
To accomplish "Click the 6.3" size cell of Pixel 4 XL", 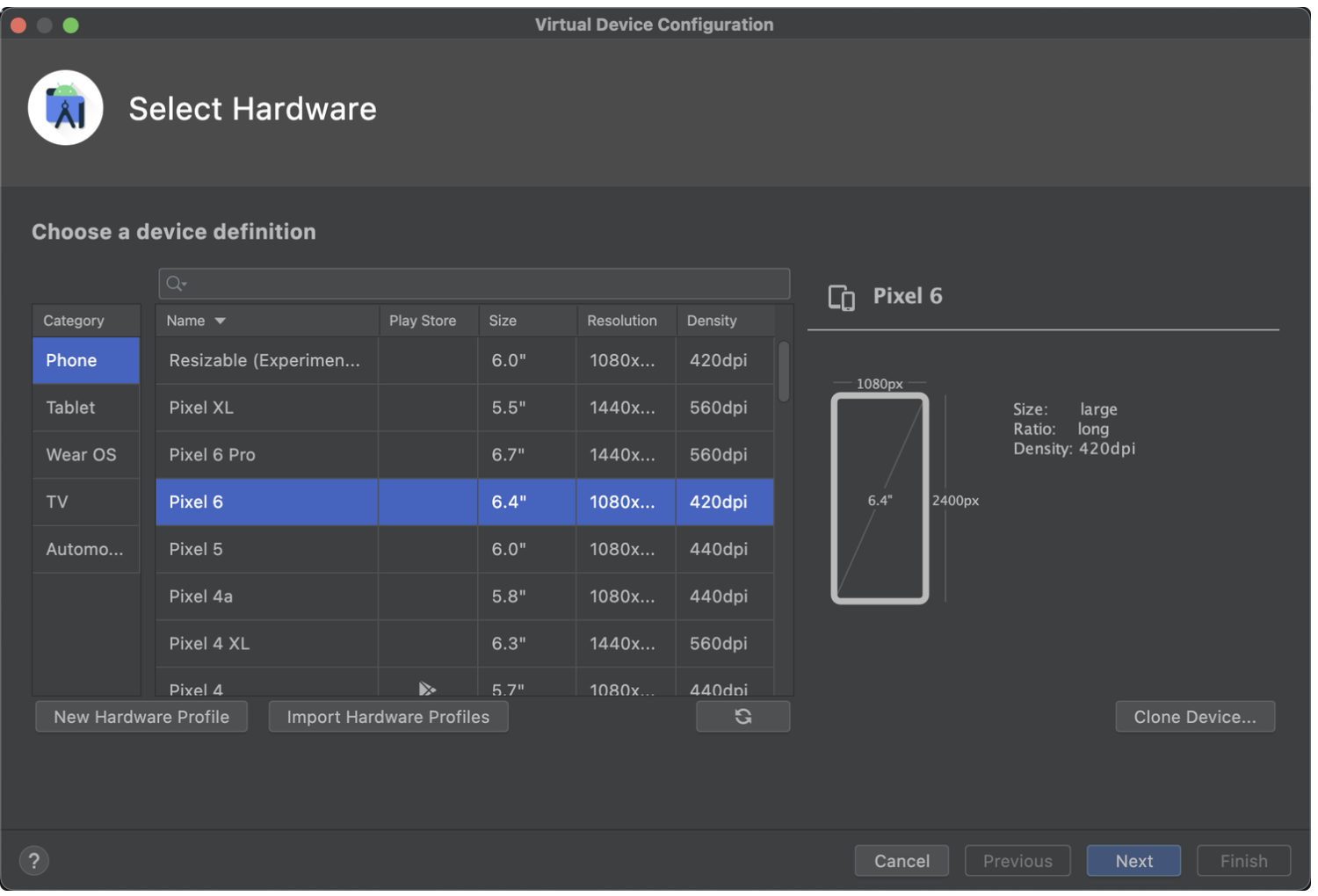I will (x=527, y=644).
